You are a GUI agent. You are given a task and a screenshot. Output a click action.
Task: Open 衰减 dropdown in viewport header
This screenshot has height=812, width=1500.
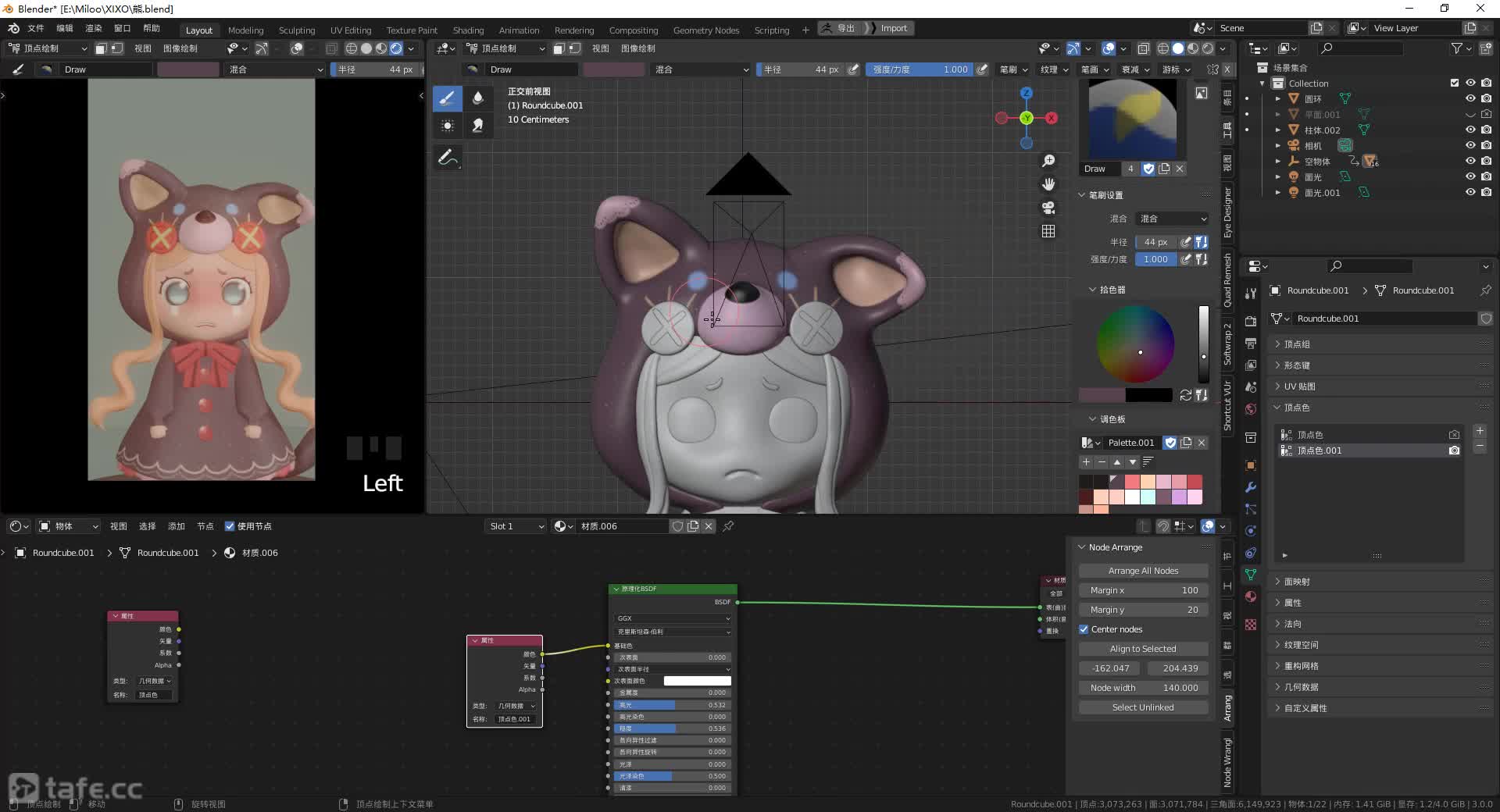(x=1135, y=69)
